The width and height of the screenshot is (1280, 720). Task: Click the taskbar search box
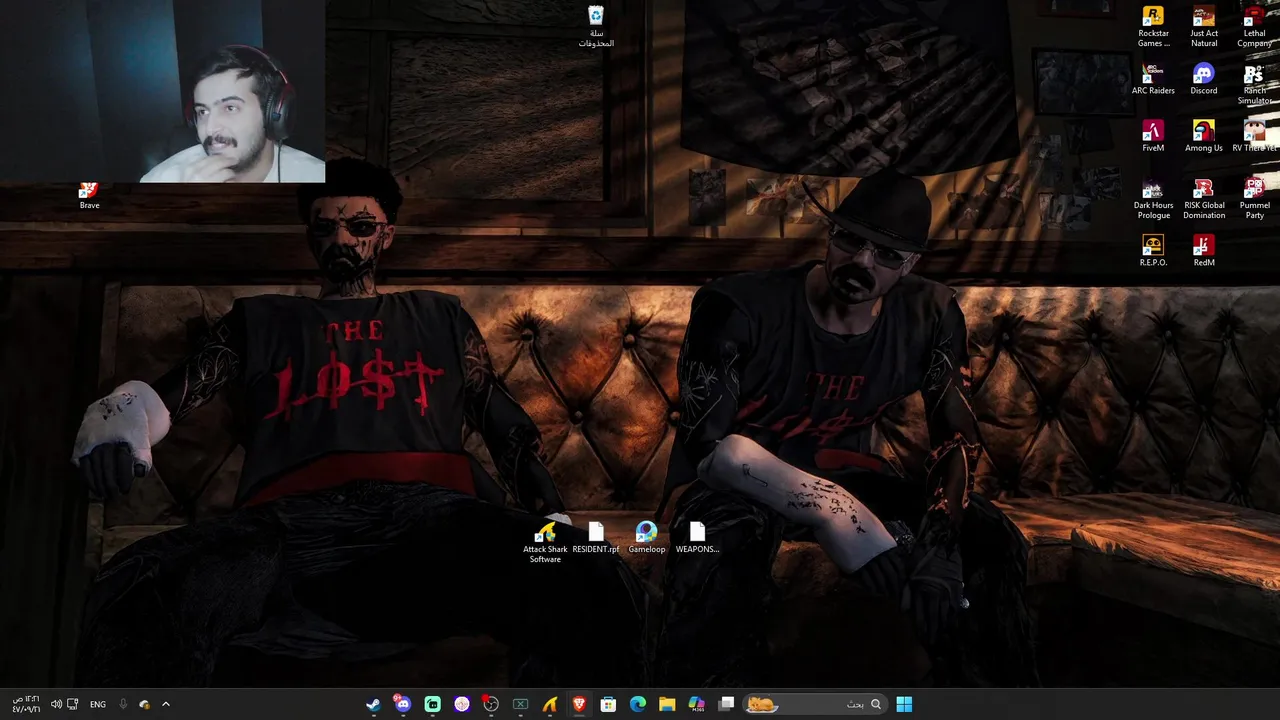tap(815, 704)
